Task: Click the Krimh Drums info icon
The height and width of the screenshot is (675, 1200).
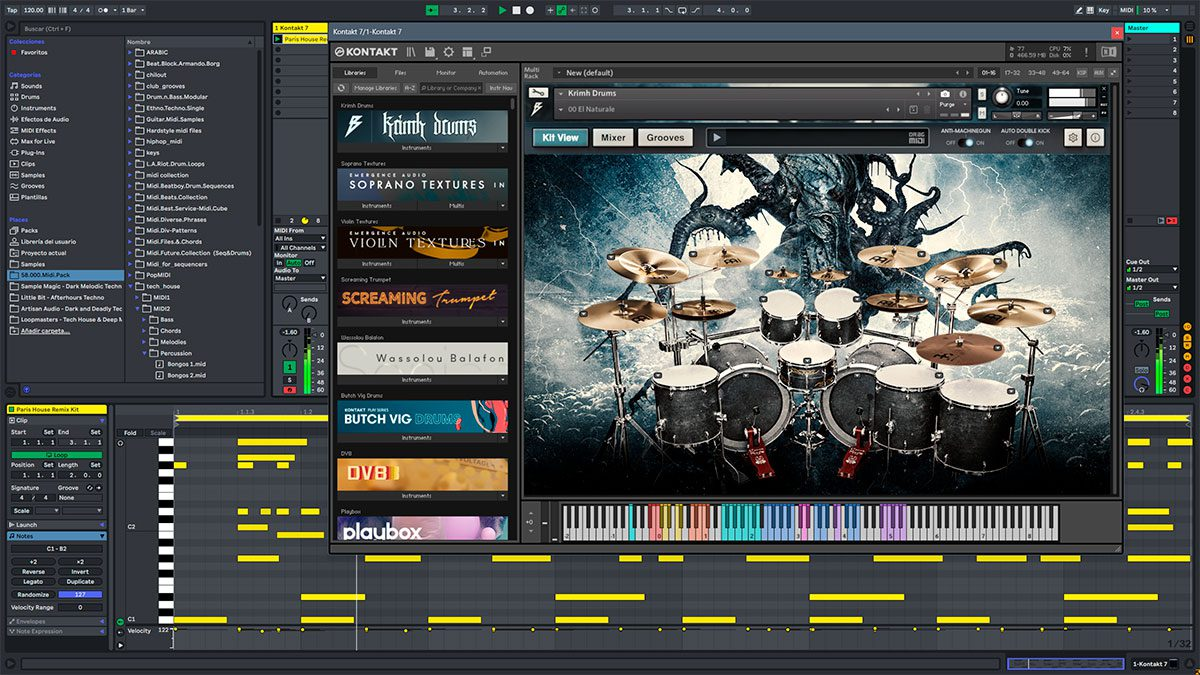Action: click(1095, 138)
